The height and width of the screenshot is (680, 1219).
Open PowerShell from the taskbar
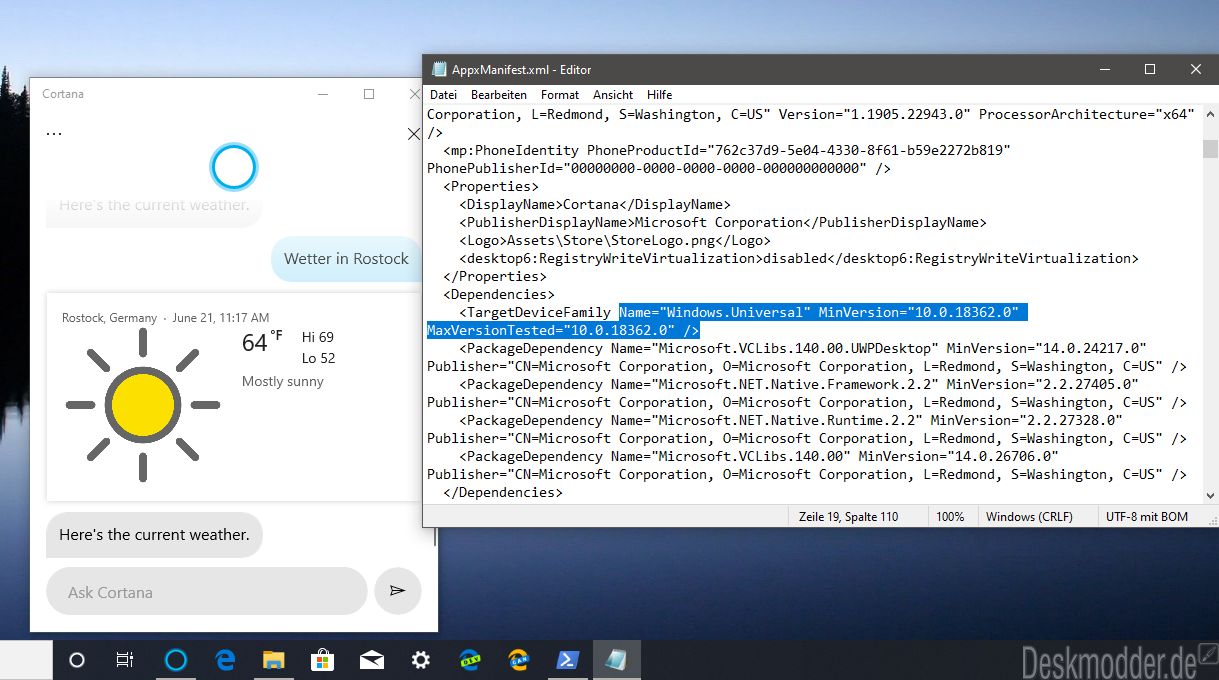568,660
